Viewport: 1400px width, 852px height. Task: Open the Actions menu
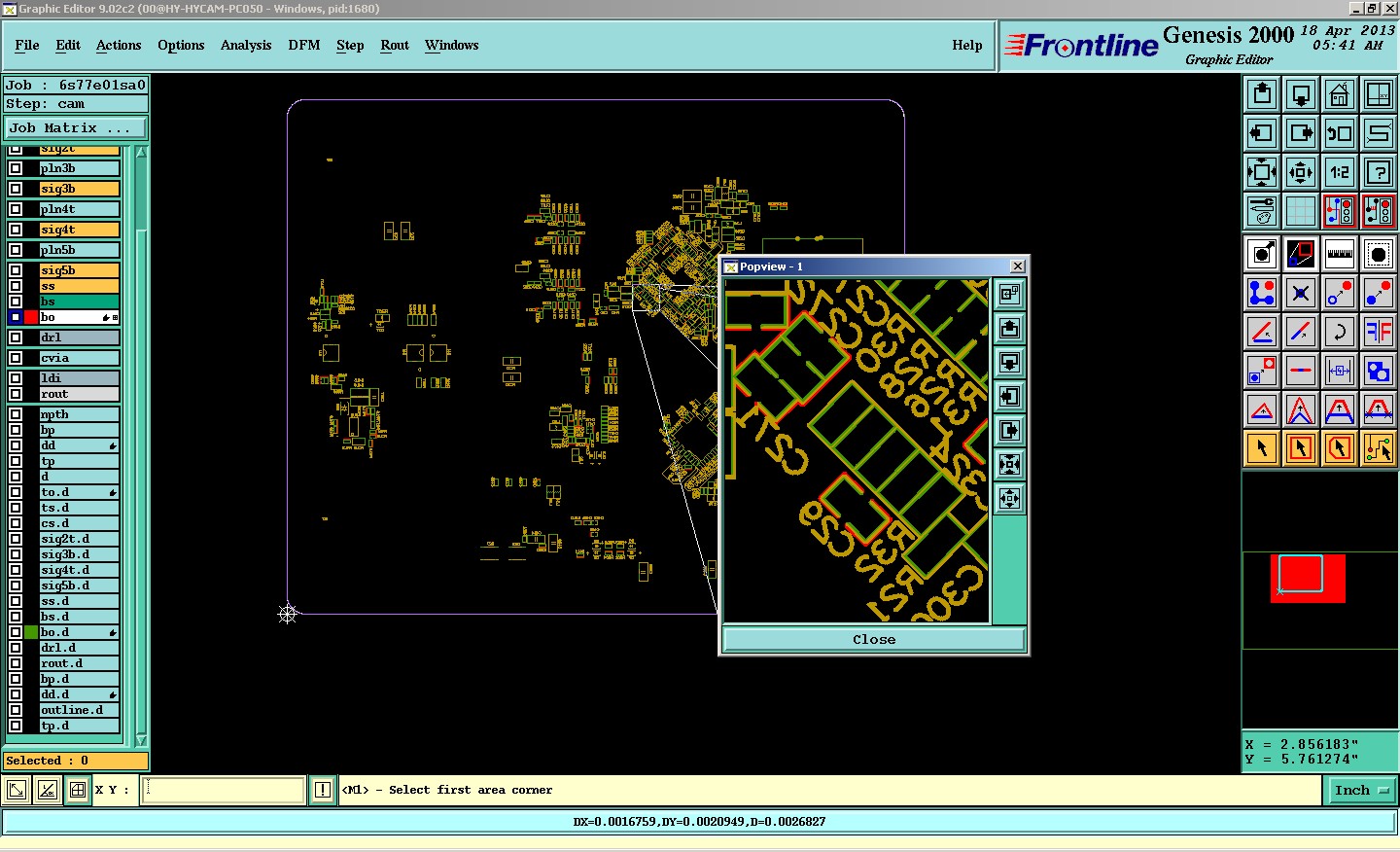119,45
